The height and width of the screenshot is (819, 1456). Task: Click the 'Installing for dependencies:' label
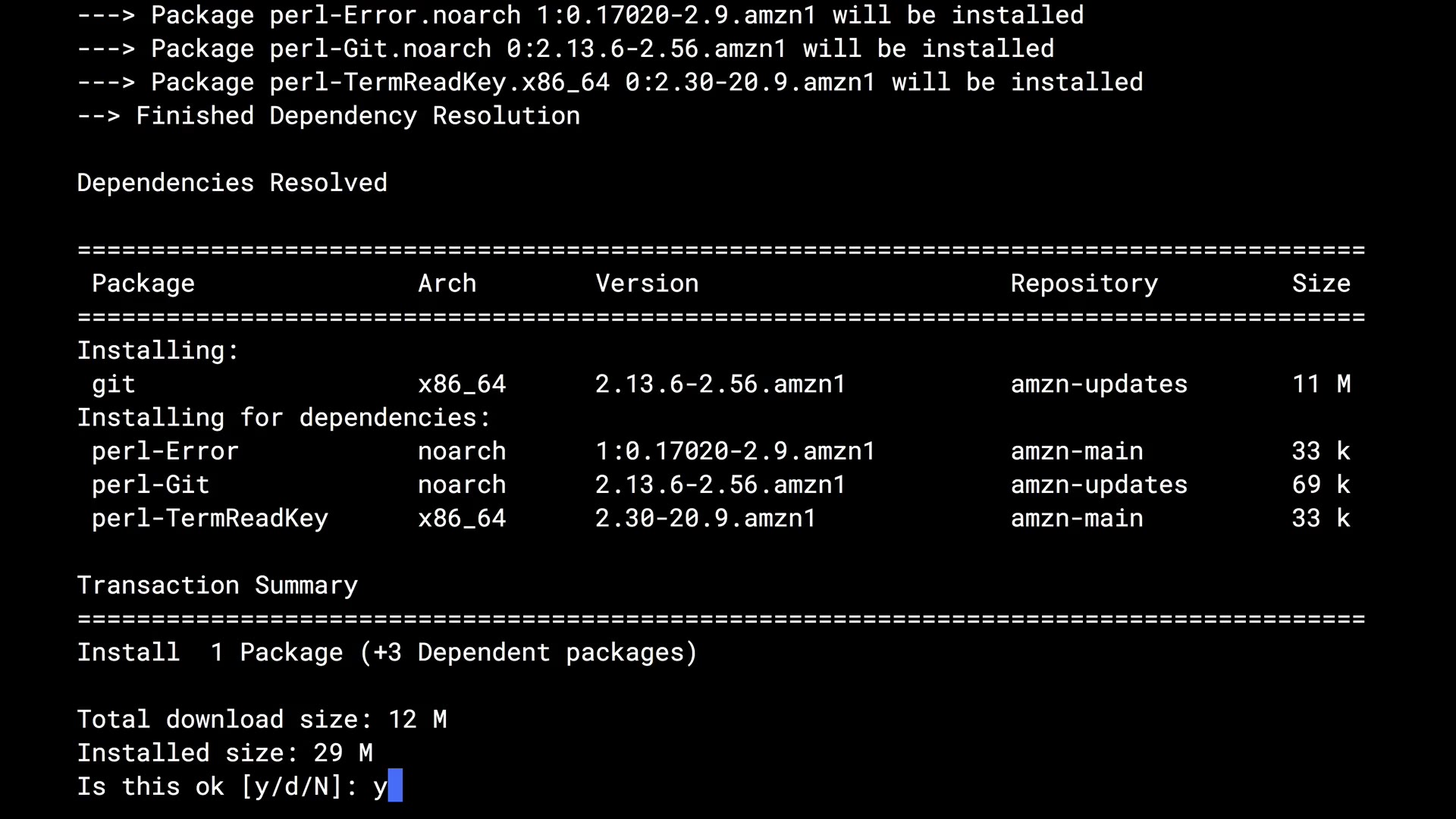tap(284, 418)
